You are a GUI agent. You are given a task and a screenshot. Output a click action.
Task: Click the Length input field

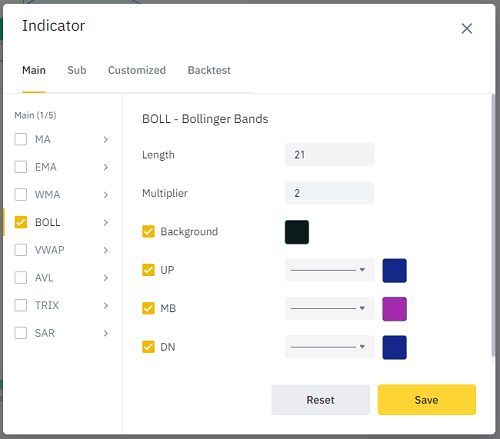coord(329,155)
